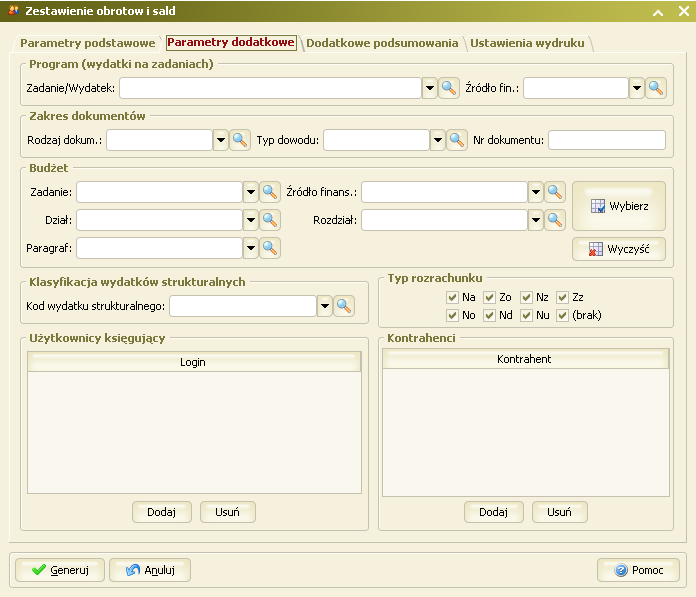Viewport: 696px width, 597px height.
Task: Expand the Rozdział dropdown
Action: point(536,220)
